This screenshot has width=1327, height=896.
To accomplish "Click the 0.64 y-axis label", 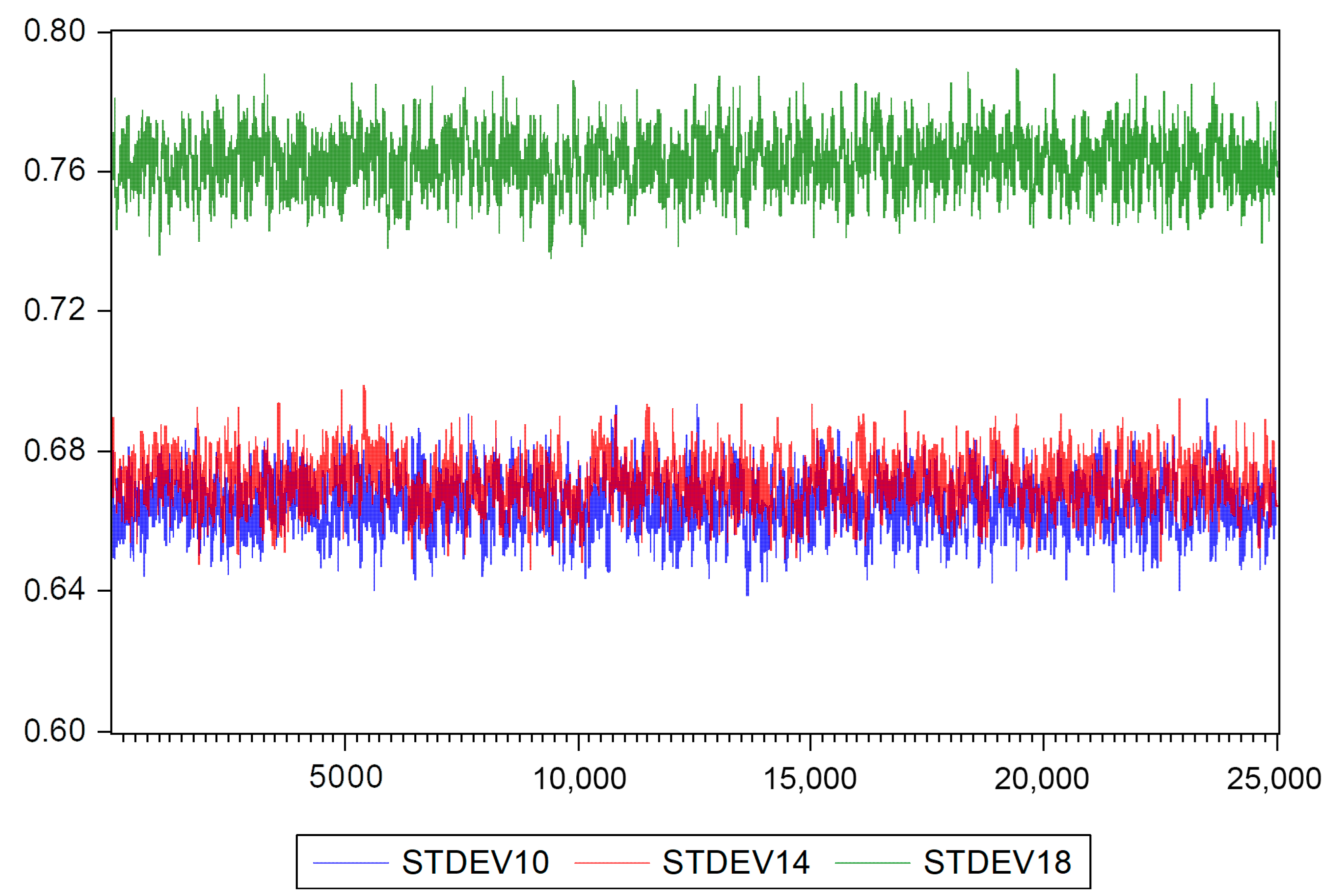I will coord(54,590).
